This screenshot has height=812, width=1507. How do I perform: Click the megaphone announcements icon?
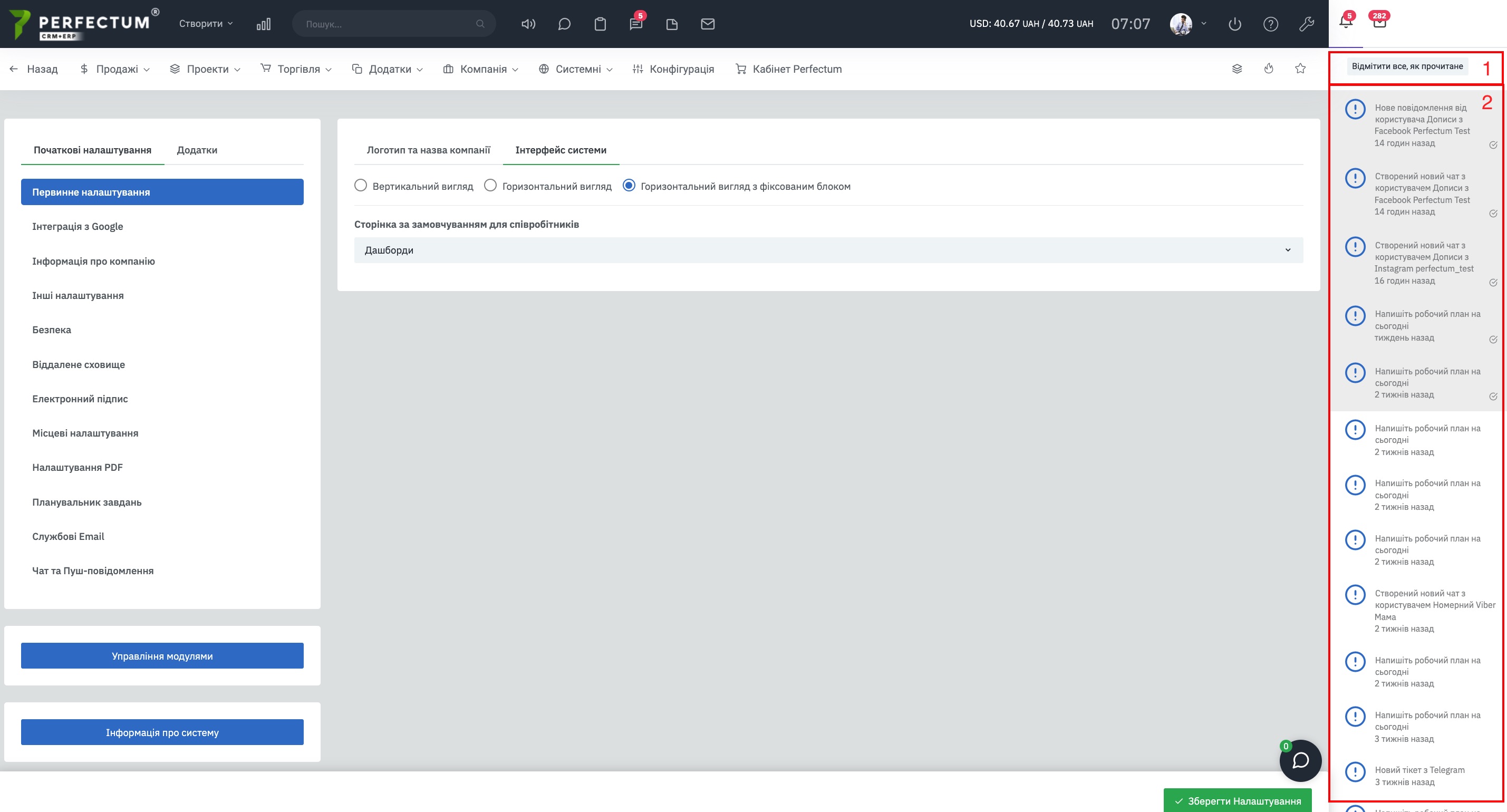(528, 24)
